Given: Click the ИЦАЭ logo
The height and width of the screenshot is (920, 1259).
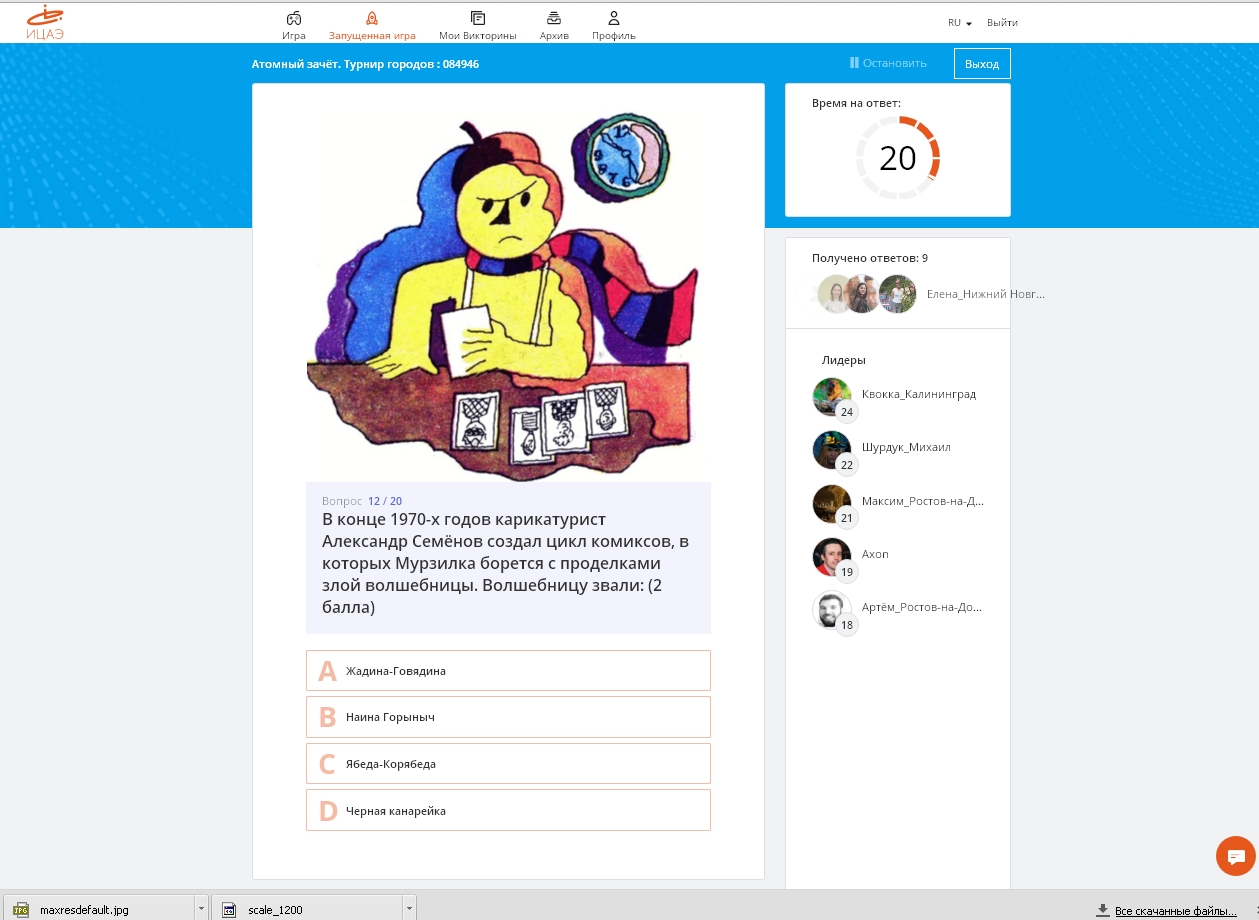Looking at the screenshot, I should (46, 22).
